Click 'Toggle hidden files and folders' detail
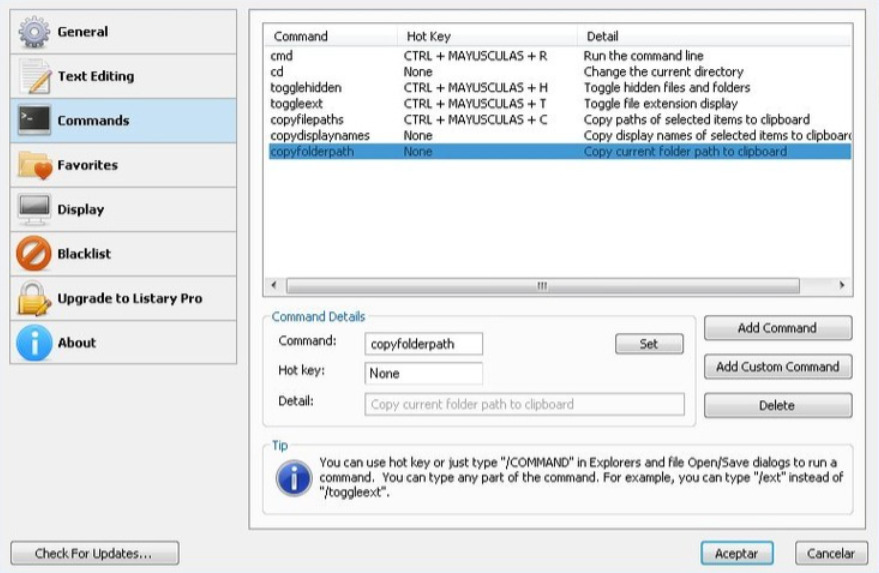Viewport: 879px width, 573px height. click(667, 88)
